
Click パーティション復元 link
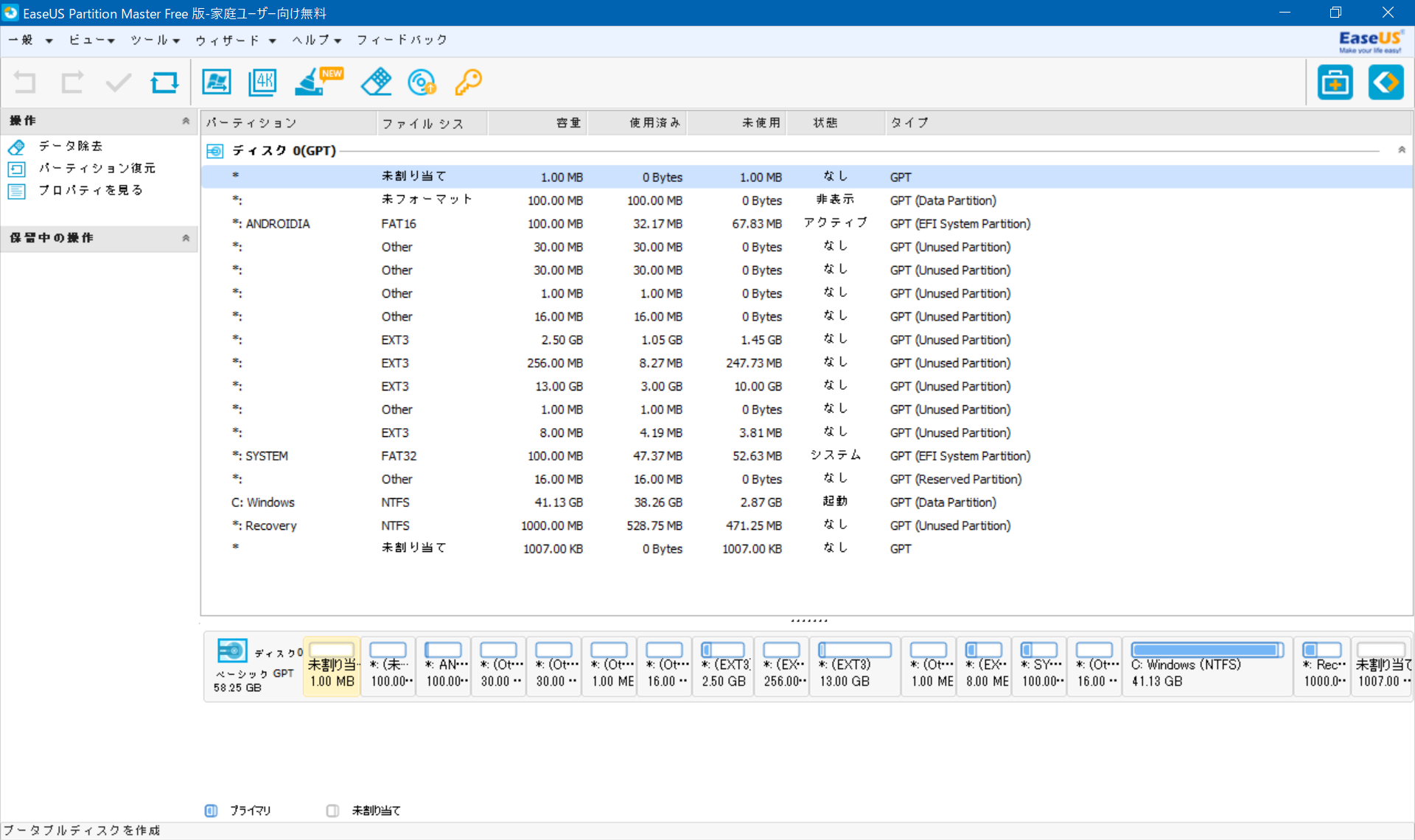(97, 169)
